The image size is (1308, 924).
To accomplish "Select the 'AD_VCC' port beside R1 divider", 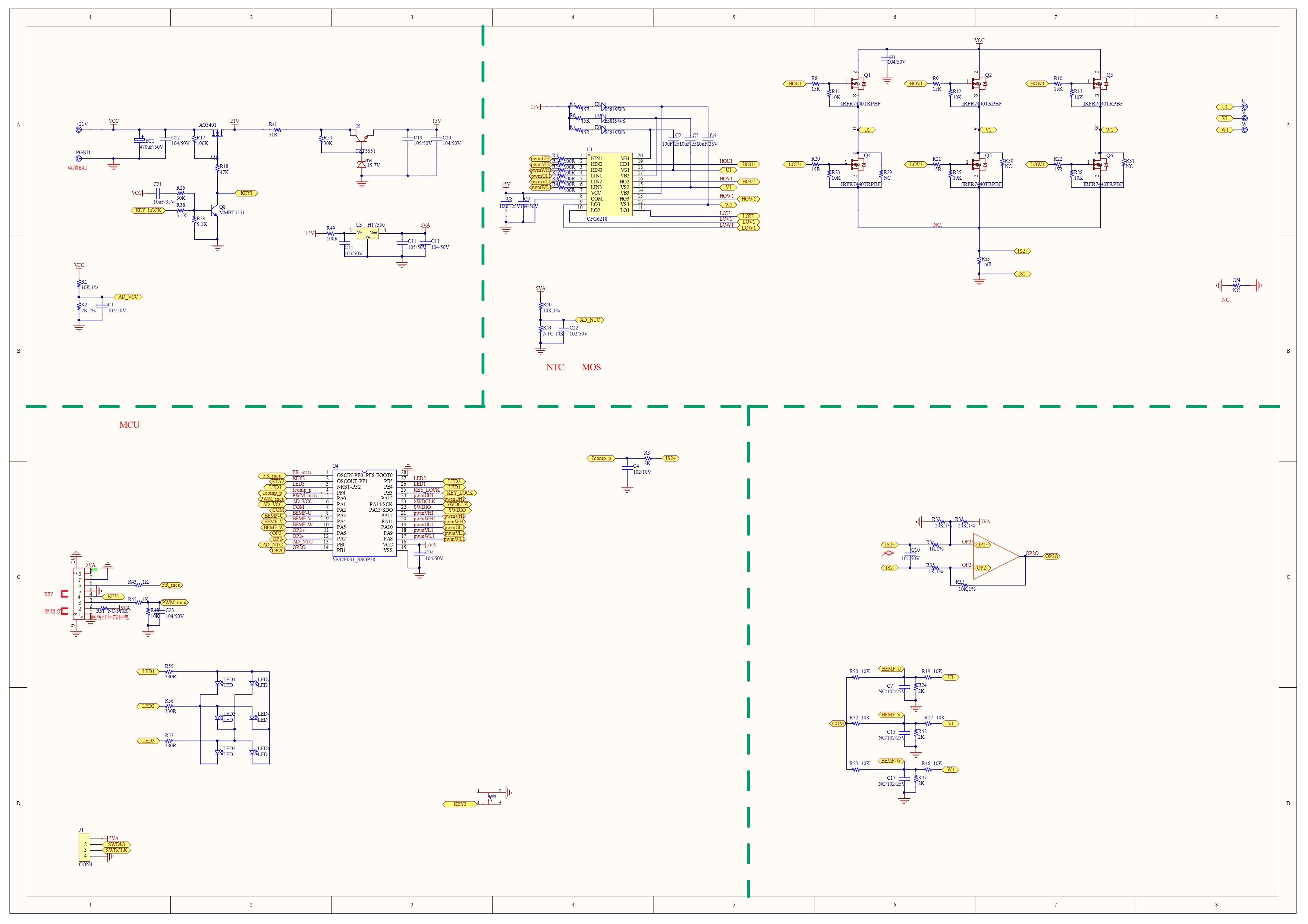I will (128, 297).
